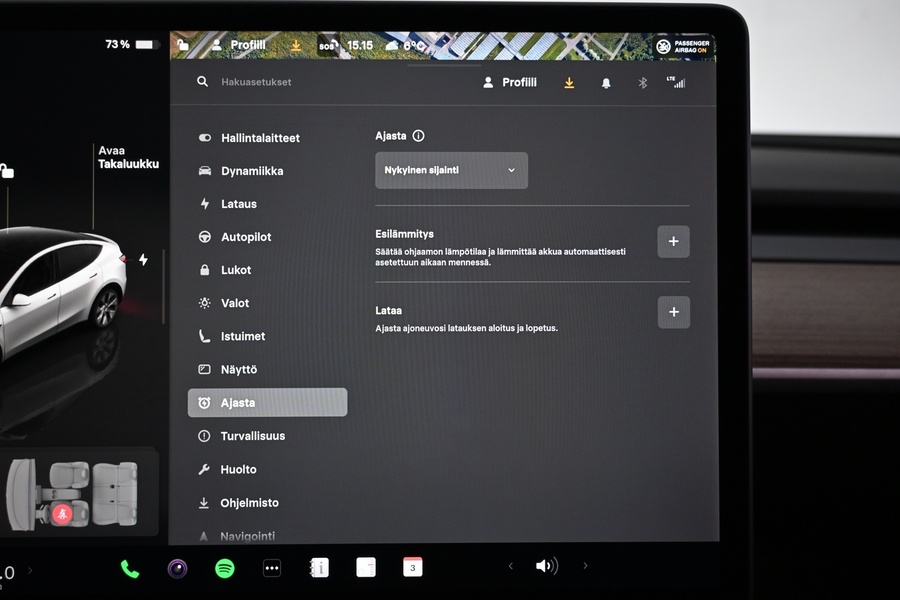The height and width of the screenshot is (600, 900).
Task: Mute the volume speaker icon
Action: point(546,566)
